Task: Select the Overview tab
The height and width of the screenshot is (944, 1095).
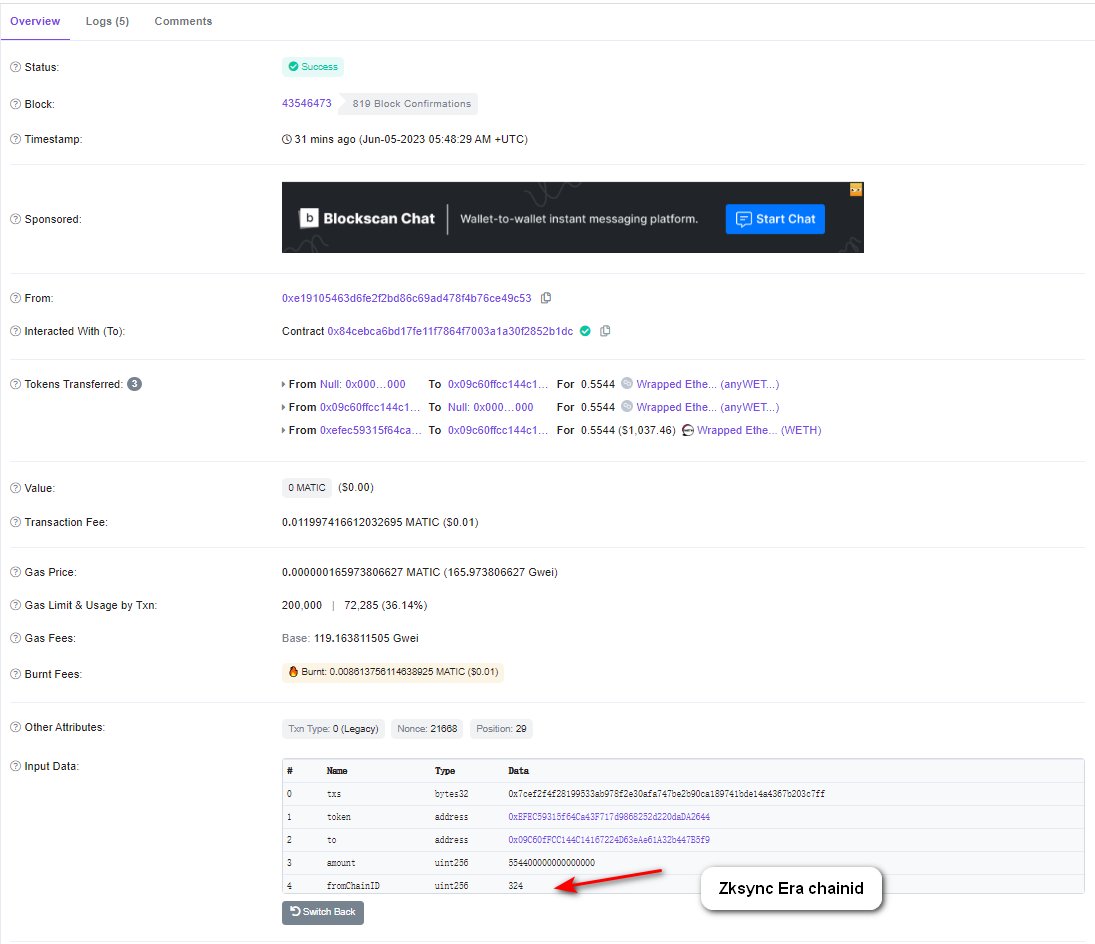Action: (35, 21)
